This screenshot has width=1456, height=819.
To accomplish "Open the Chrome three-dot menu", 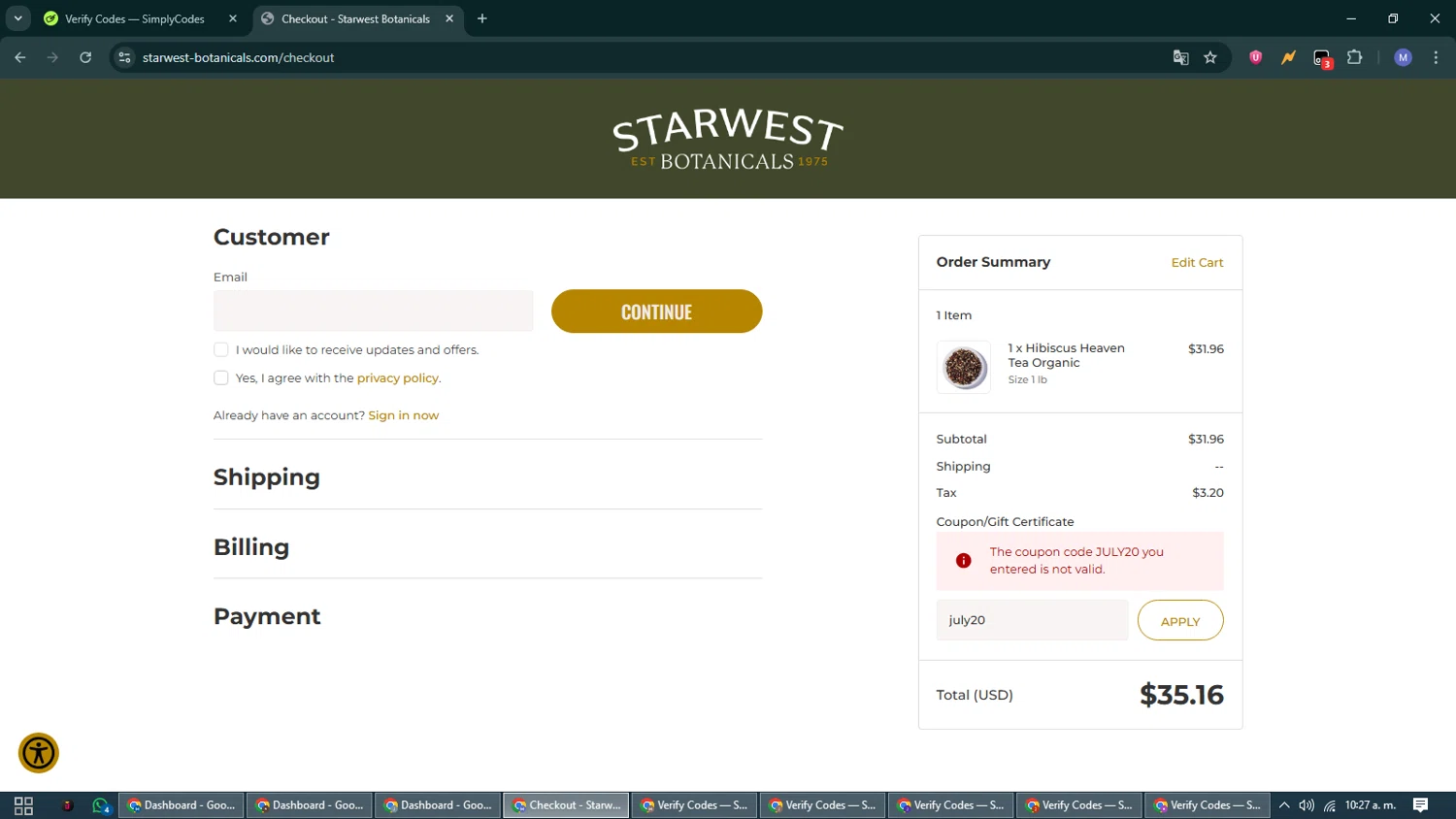I will click(1436, 57).
